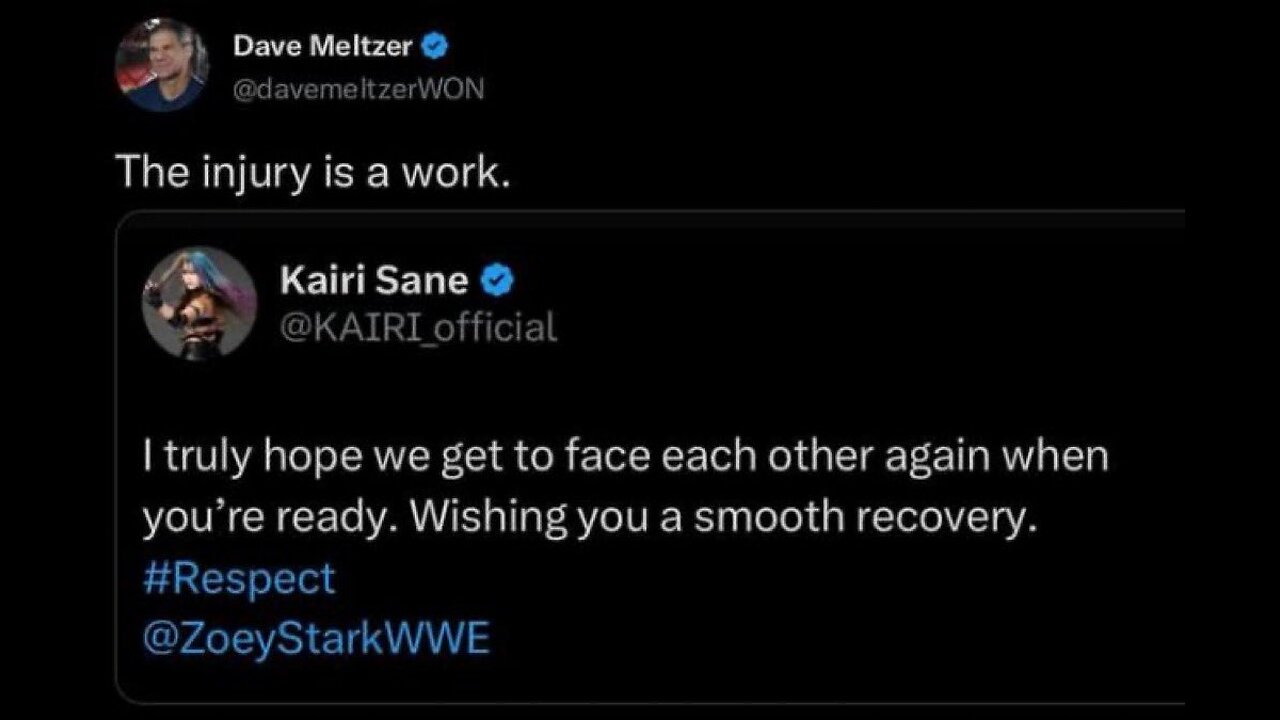Click Dave Meltzer's blue verified badge
Viewport: 1280px width, 720px height.
pos(435,46)
